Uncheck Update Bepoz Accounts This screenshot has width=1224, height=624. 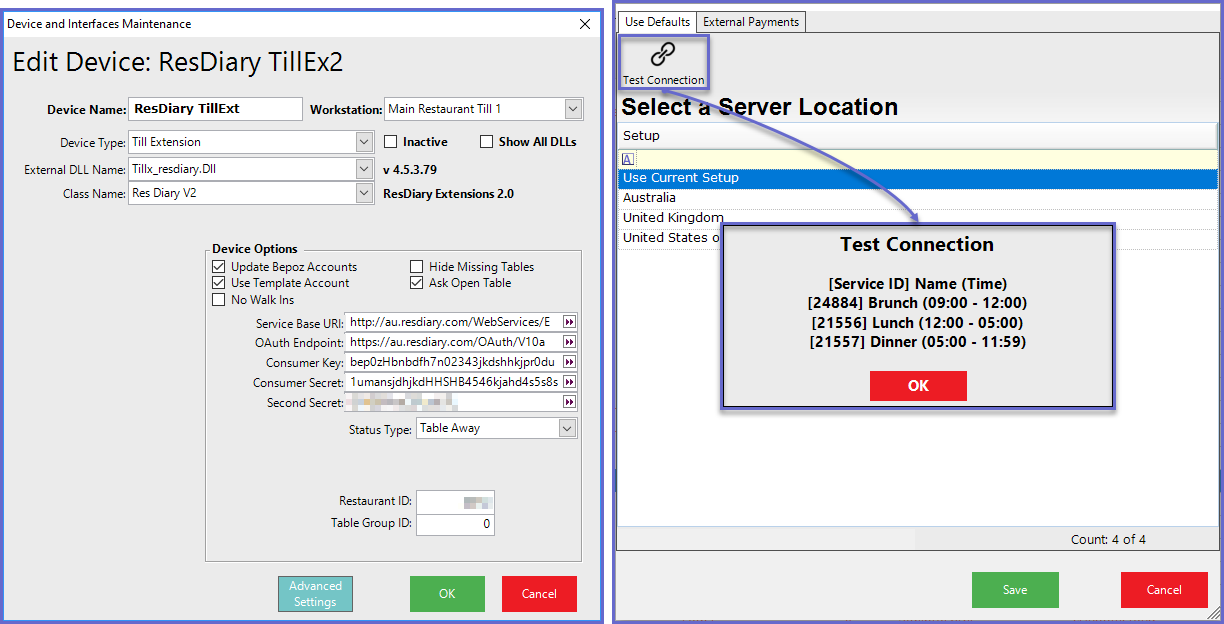[x=219, y=267]
